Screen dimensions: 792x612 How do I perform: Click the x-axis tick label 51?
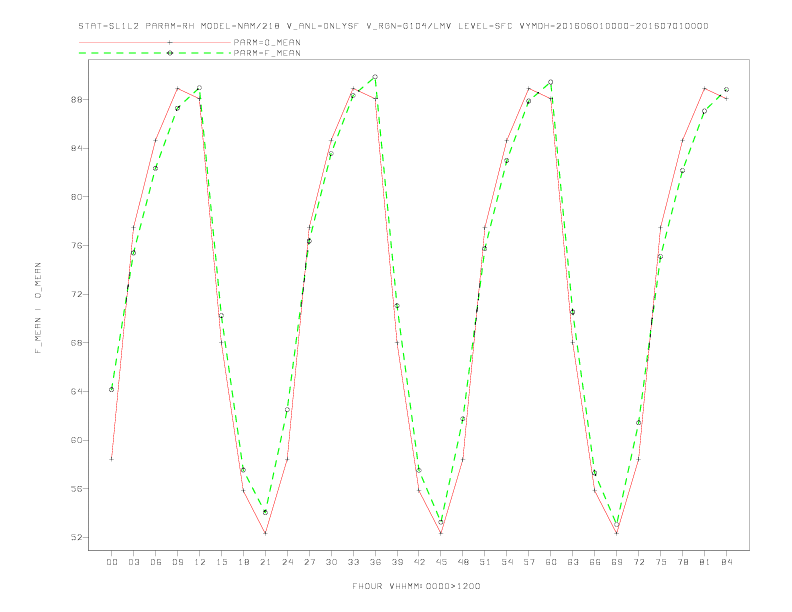[485, 562]
